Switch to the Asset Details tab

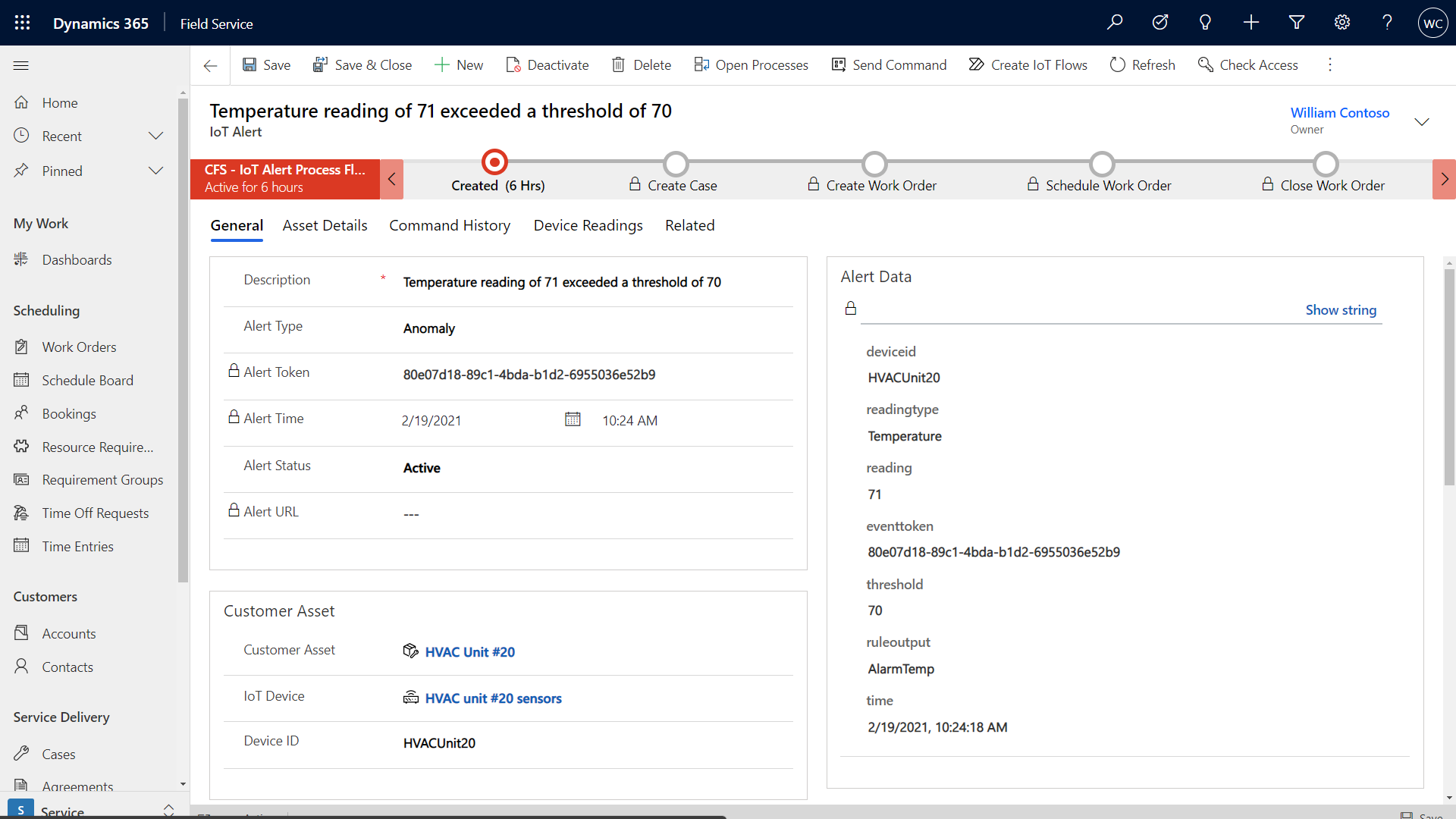pos(326,225)
